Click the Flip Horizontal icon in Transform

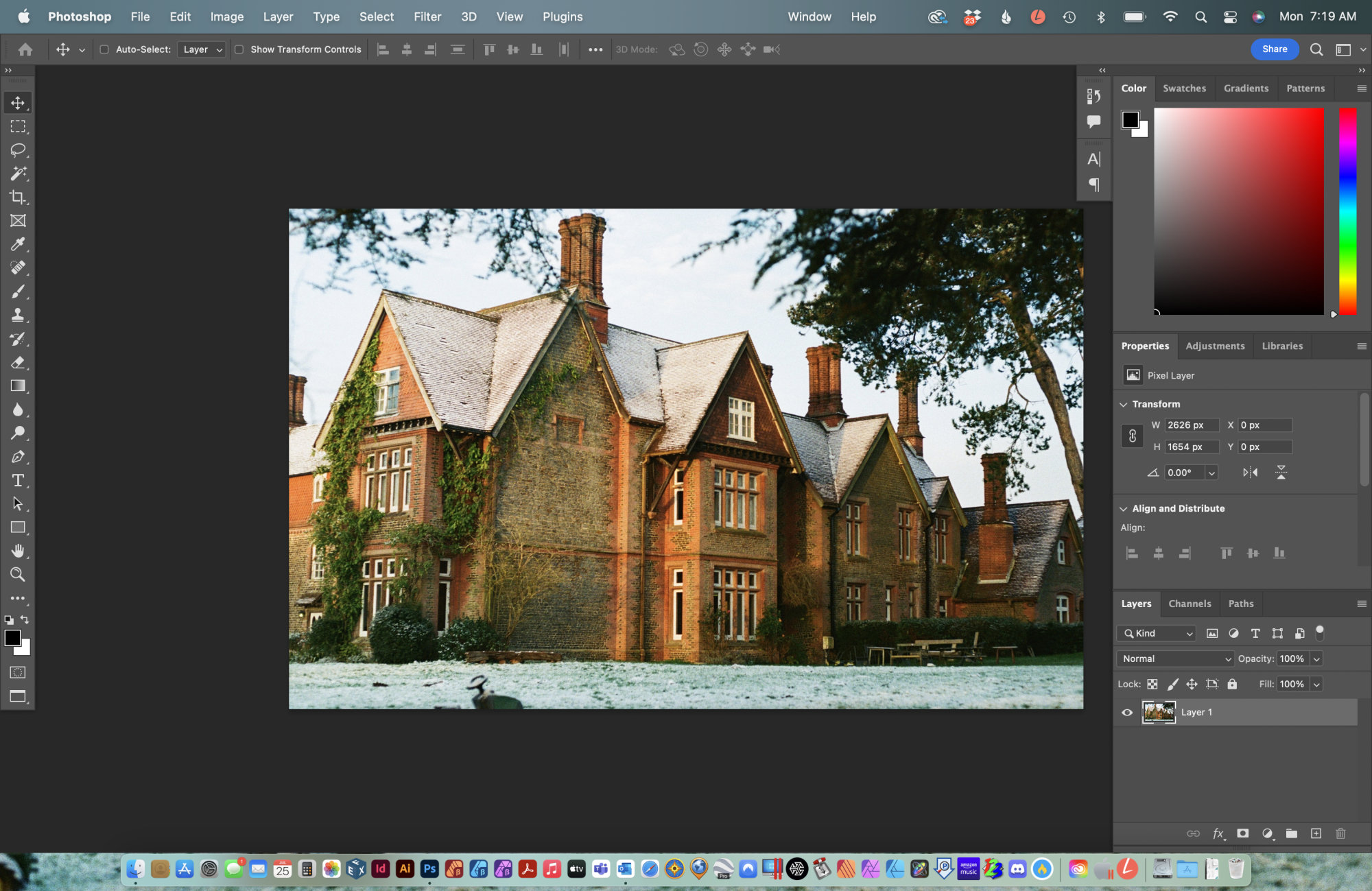coord(1250,473)
